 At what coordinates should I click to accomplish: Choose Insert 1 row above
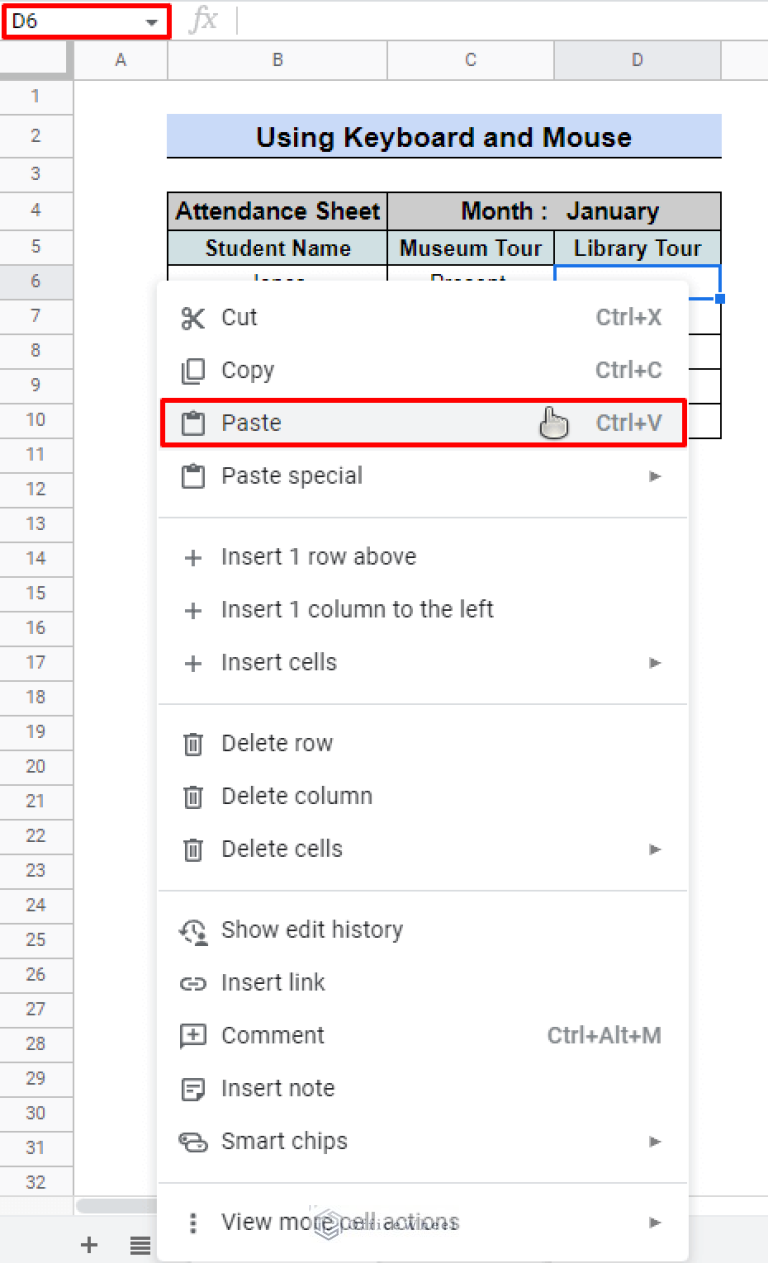(318, 557)
